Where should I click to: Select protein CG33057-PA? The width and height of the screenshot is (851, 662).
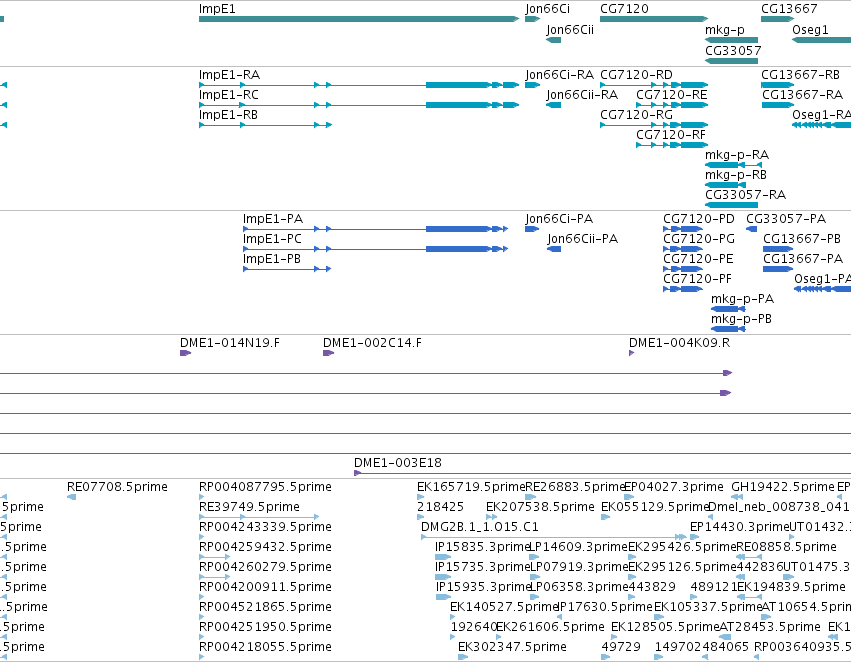point(752,229)
